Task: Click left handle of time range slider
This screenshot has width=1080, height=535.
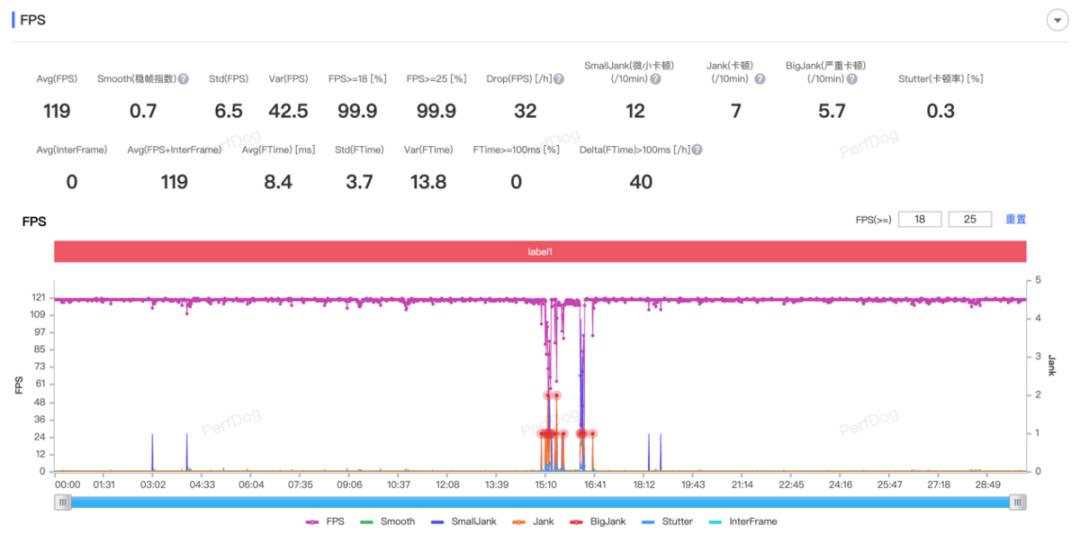Action: 63,503
